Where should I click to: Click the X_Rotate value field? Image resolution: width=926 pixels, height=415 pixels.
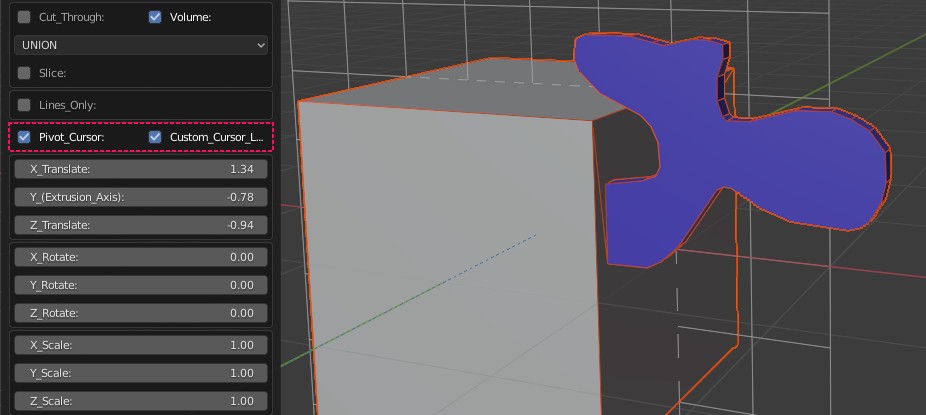(141, 257)
